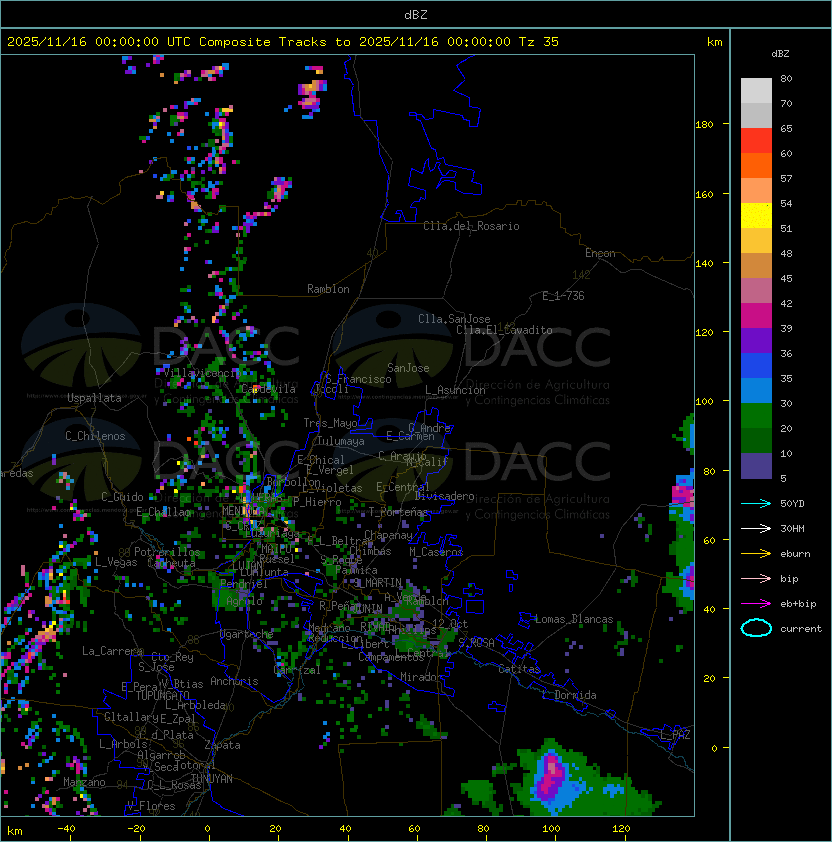This screenshot has height=842, width=832.
Task: Click the TUPUNGATO map label
Action: click(162, 695)
